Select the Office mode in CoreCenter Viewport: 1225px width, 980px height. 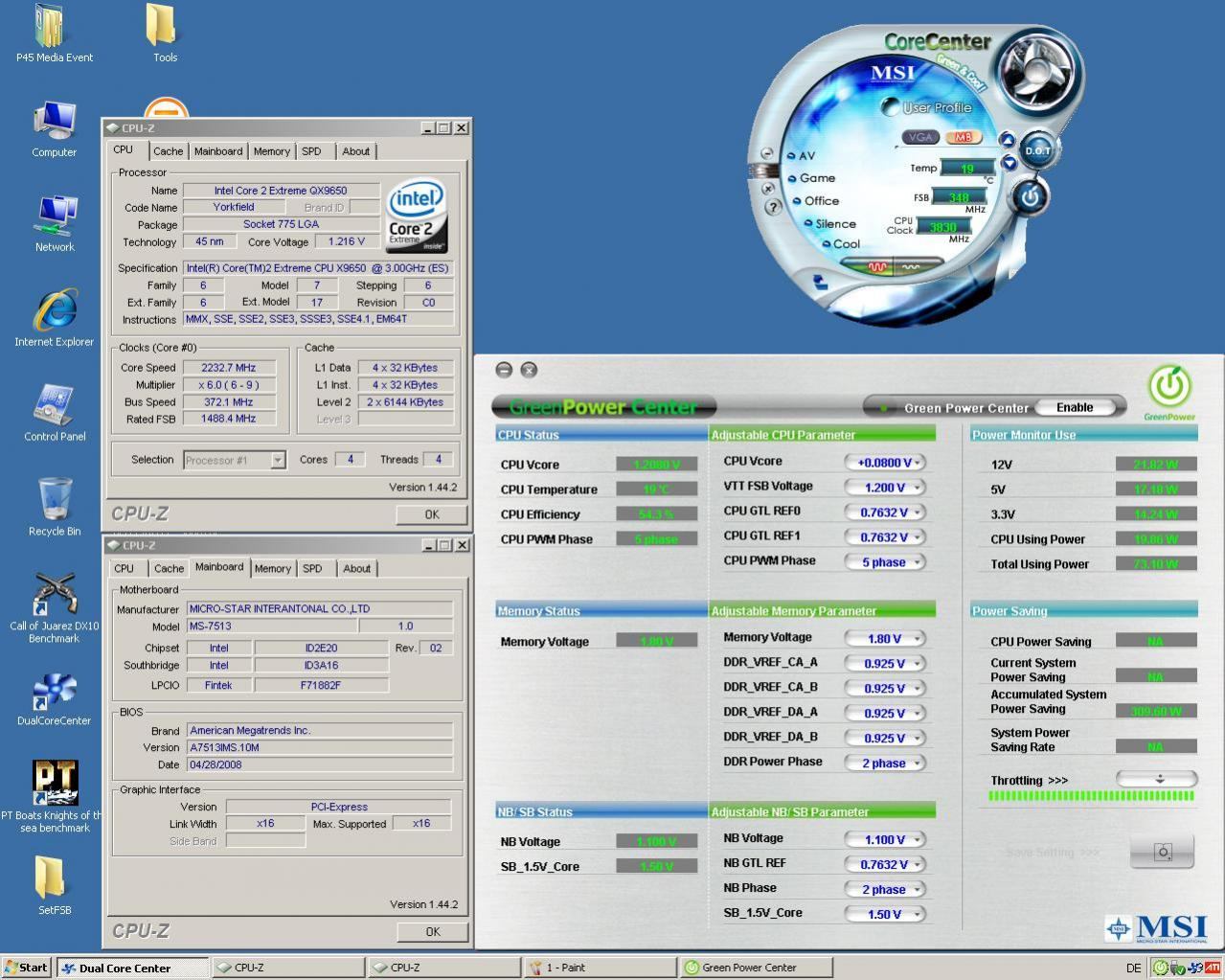816,201
